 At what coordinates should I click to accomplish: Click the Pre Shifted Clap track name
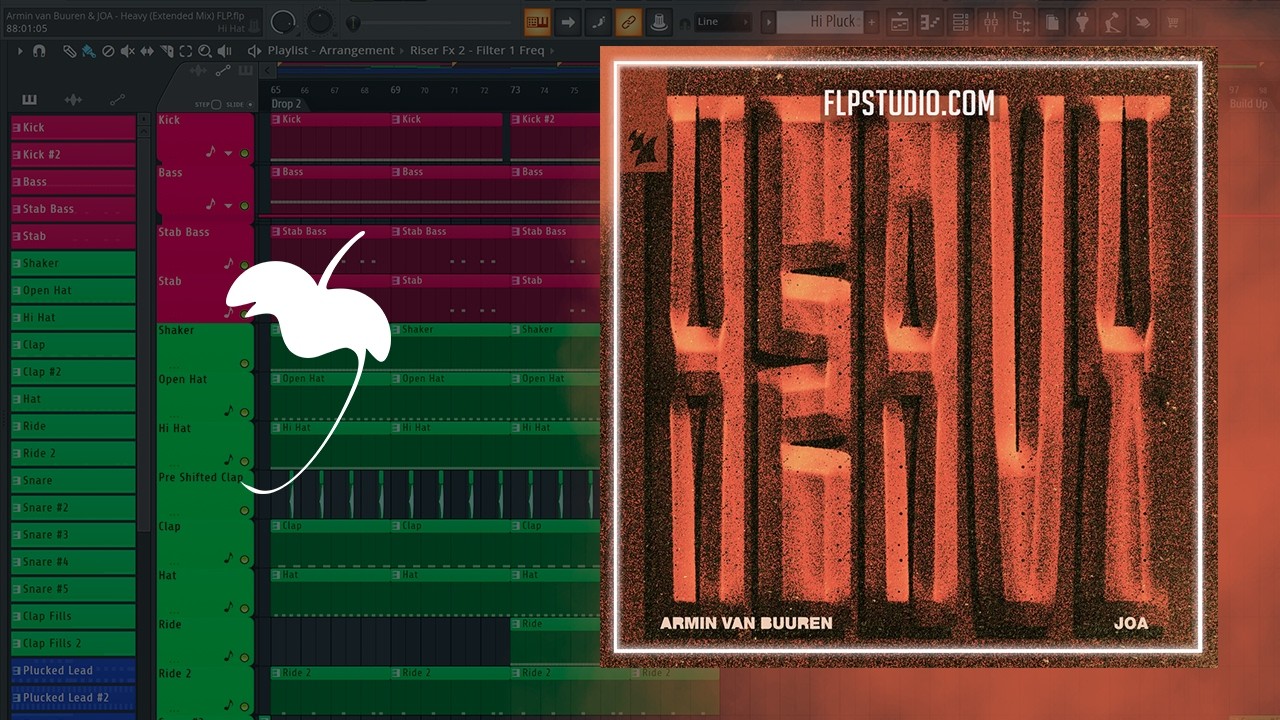pyautogui.click(x=201, y=477)
